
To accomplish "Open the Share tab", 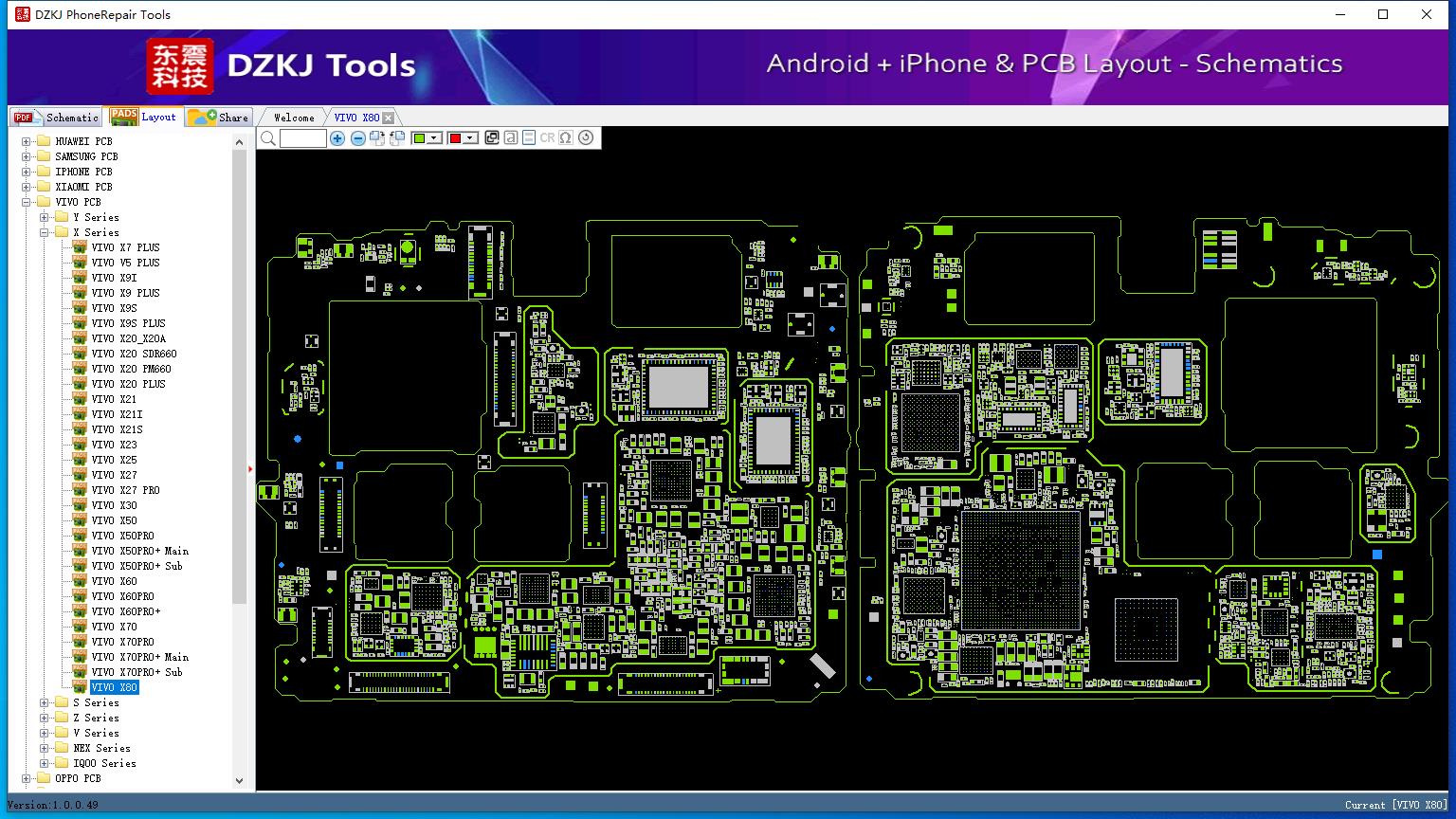I will click(218, 118).
